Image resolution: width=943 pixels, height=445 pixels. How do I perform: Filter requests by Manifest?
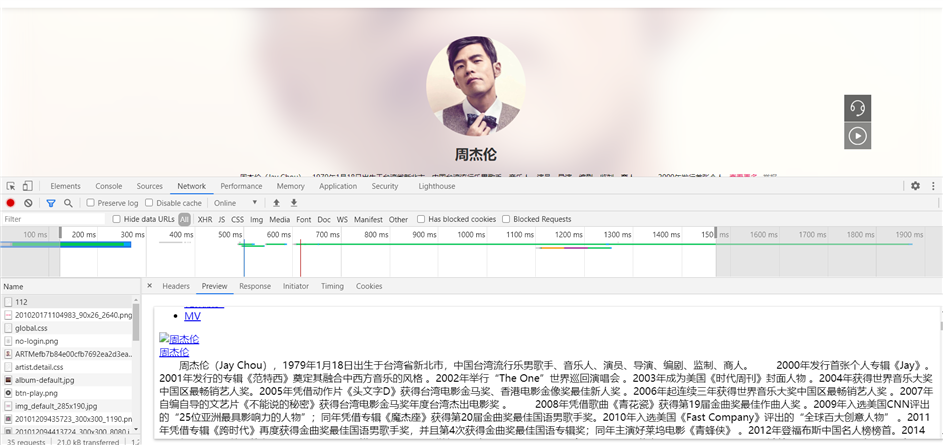pyautogui.click(x=369, y=220)
